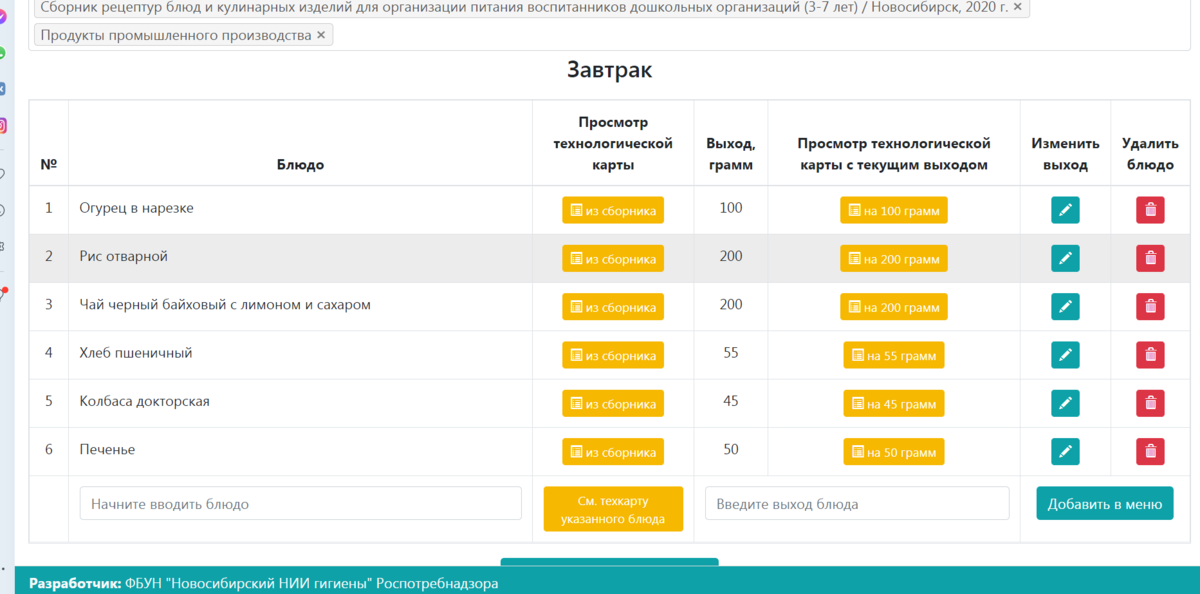Open 'из сборника' card for Печенье
1200x594 pixels.
(x=613, y=452)
